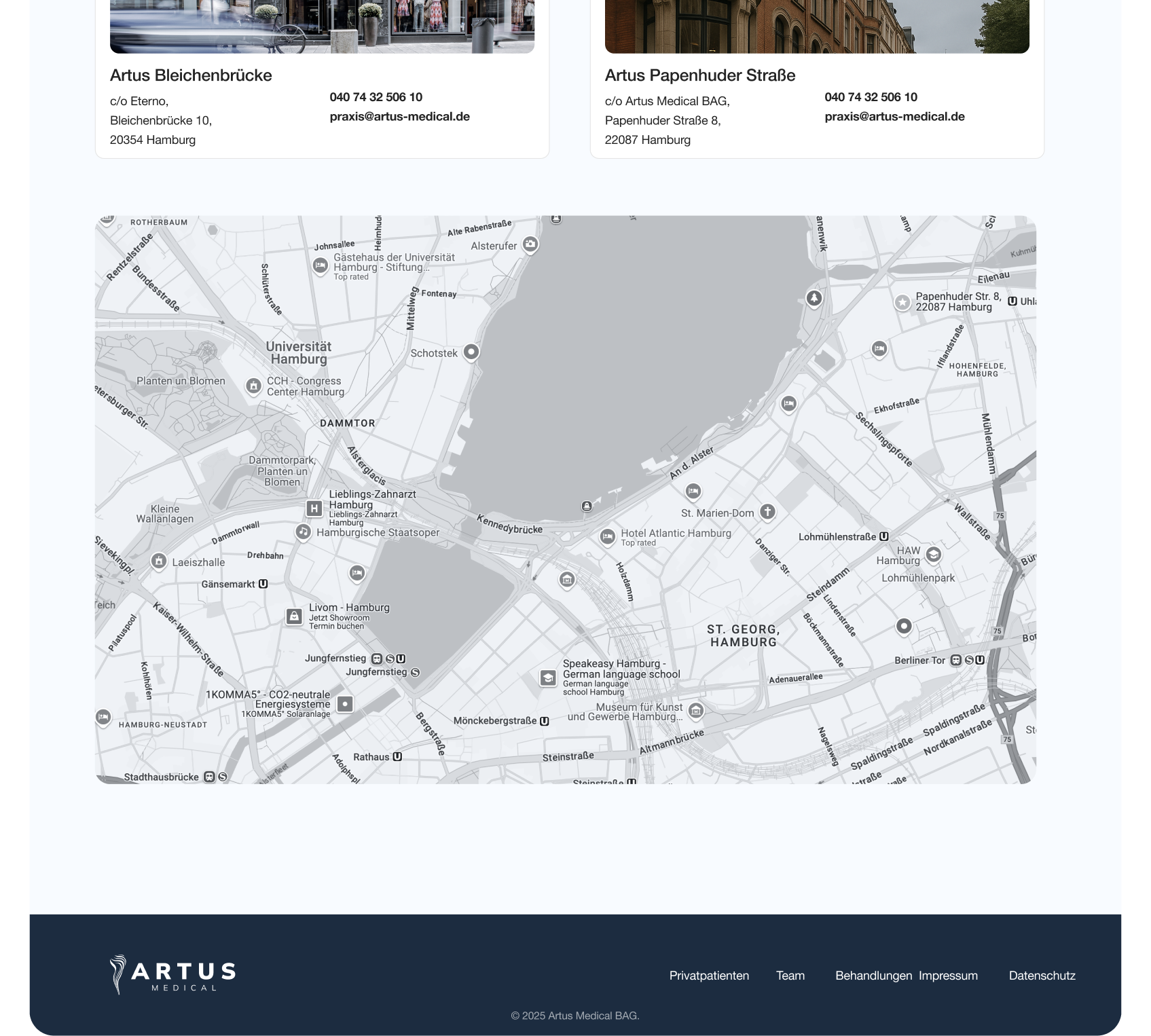The image size is (1151, 1036).
Task: Click the Artus Medical footer logo
Action: (173, 975)
